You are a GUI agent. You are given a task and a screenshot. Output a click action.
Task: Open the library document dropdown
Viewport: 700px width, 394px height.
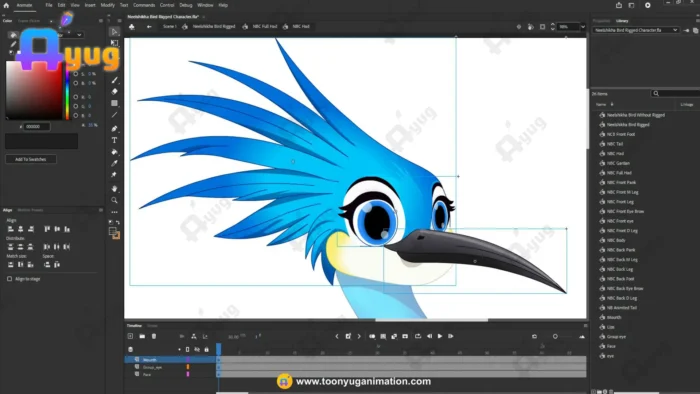pos(635,30)
